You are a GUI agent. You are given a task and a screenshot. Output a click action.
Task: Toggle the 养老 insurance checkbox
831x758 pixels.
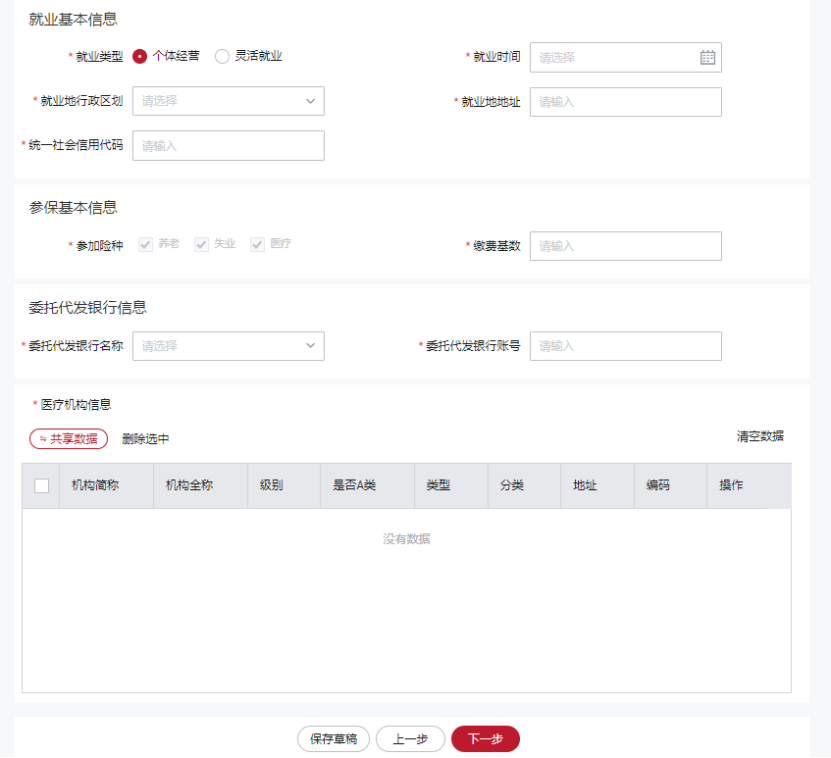point(146,244)
